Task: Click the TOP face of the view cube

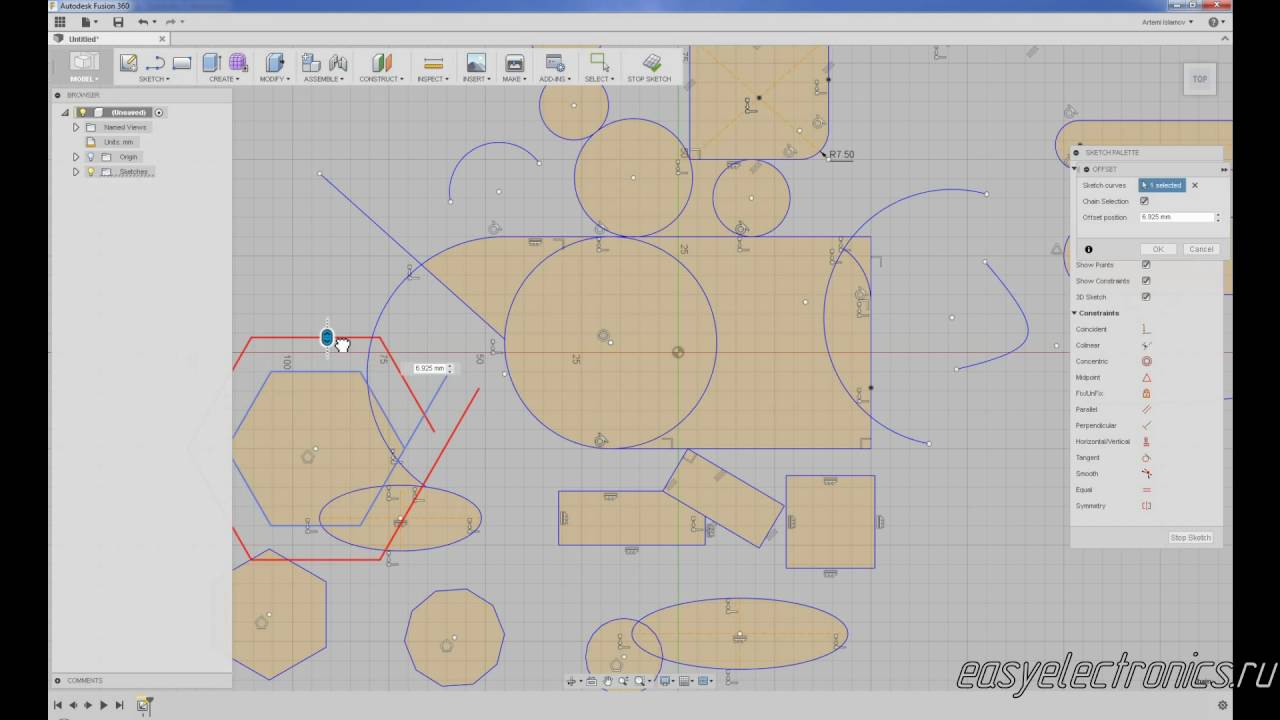Action: tap(1200, 79)
